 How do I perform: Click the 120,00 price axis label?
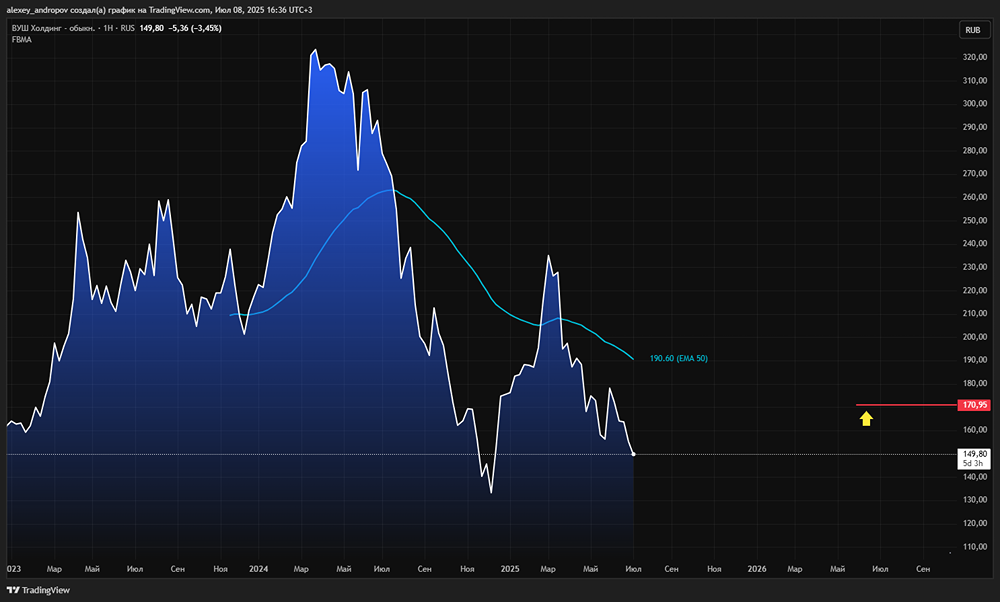click(974, 523)
